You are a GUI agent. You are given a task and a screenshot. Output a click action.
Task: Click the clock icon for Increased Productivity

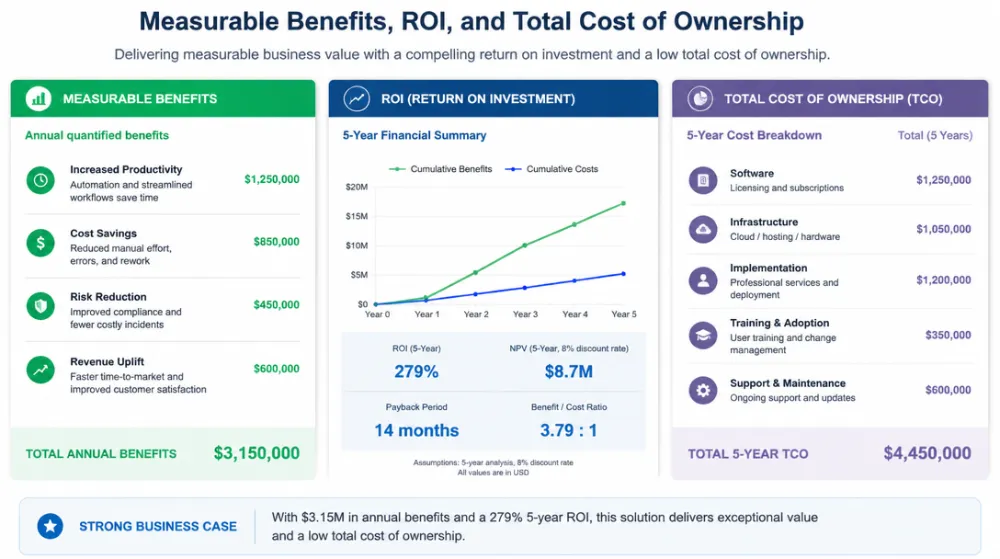tap(40, 180)
